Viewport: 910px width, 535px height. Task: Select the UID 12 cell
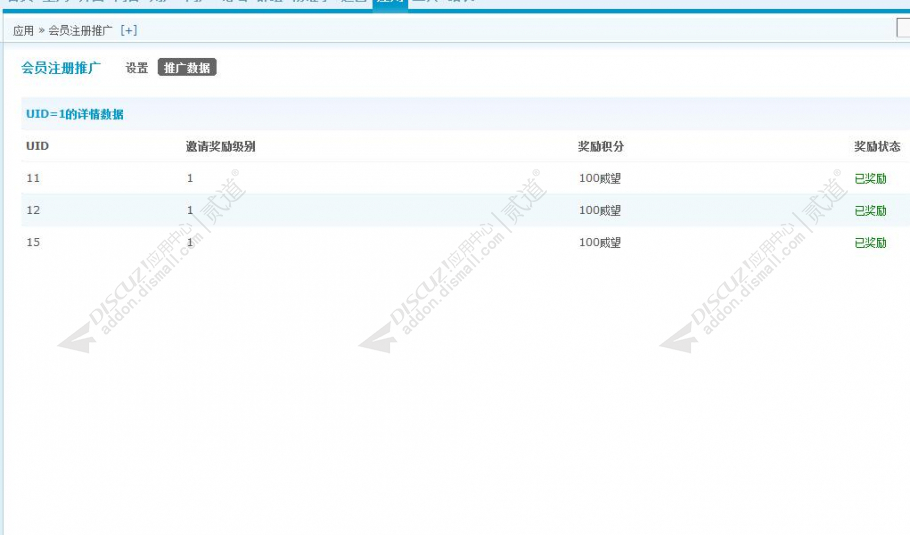tap(33, 210)
